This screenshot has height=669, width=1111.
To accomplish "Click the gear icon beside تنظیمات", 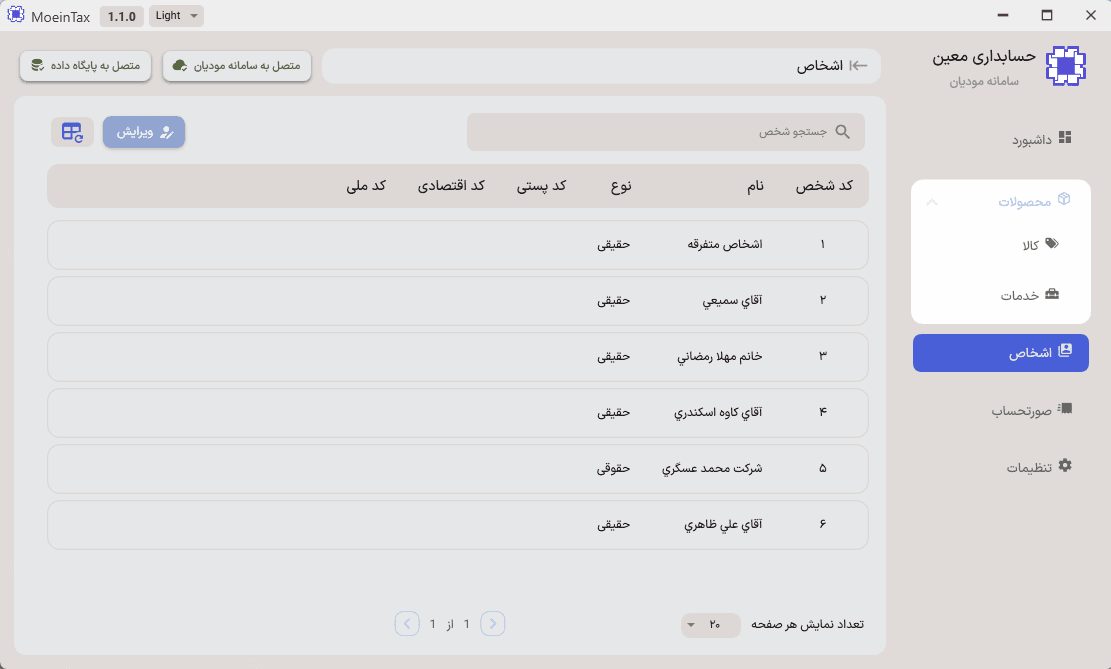I will (1065, 465).
